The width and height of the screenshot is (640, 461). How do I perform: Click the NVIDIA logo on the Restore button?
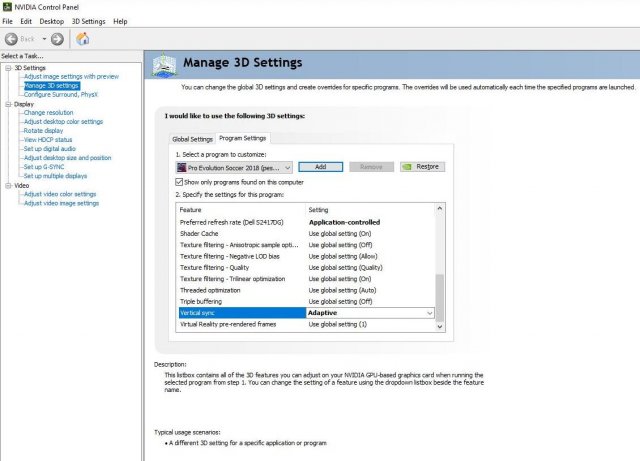pyautogui.click(x=407, y=167)
